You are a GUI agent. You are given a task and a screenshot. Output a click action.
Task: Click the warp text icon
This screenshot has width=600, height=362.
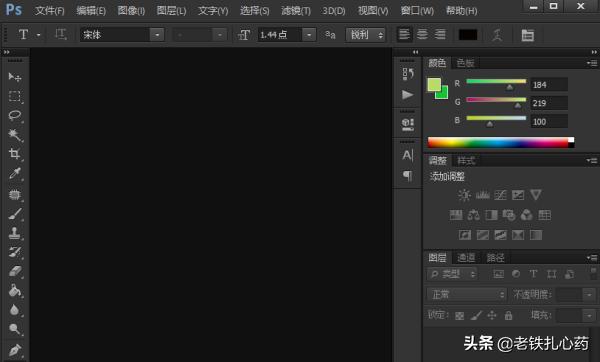pos(497,35)
